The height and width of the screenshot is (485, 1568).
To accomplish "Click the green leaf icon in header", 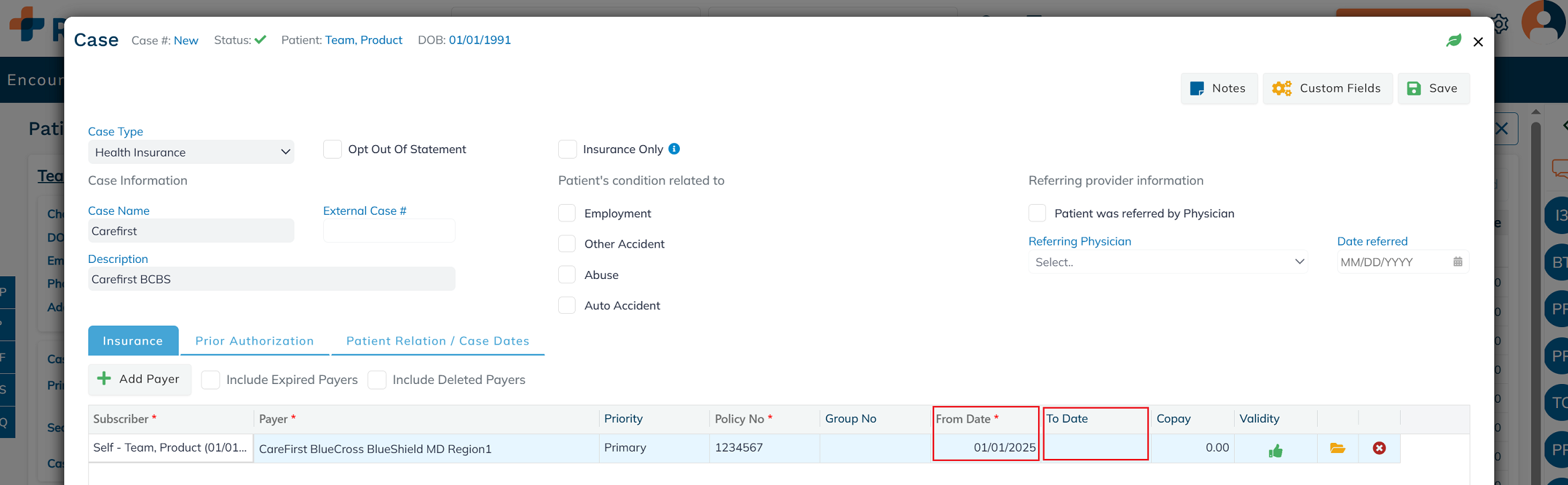I will click(1454, 41).
